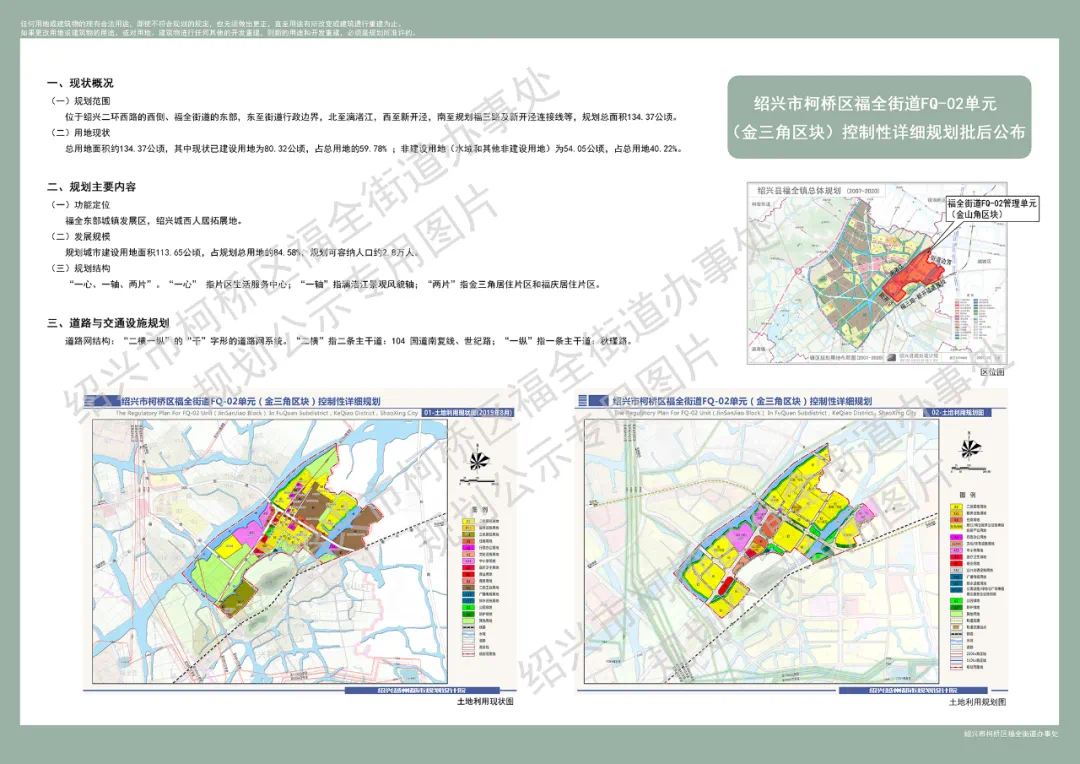Click the line 福全东部城镇发展区，绍兴城西人居拓展地
This screenshot has height=764, width=1080.
click(x=154, y=220)
